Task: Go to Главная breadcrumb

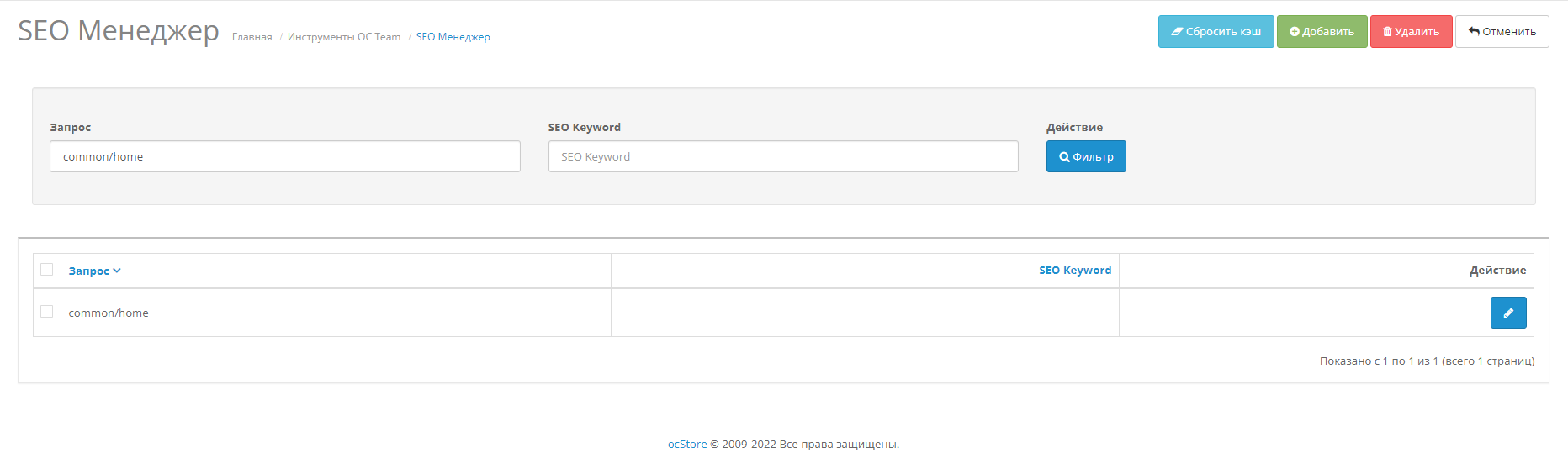Action: point(252,37)
